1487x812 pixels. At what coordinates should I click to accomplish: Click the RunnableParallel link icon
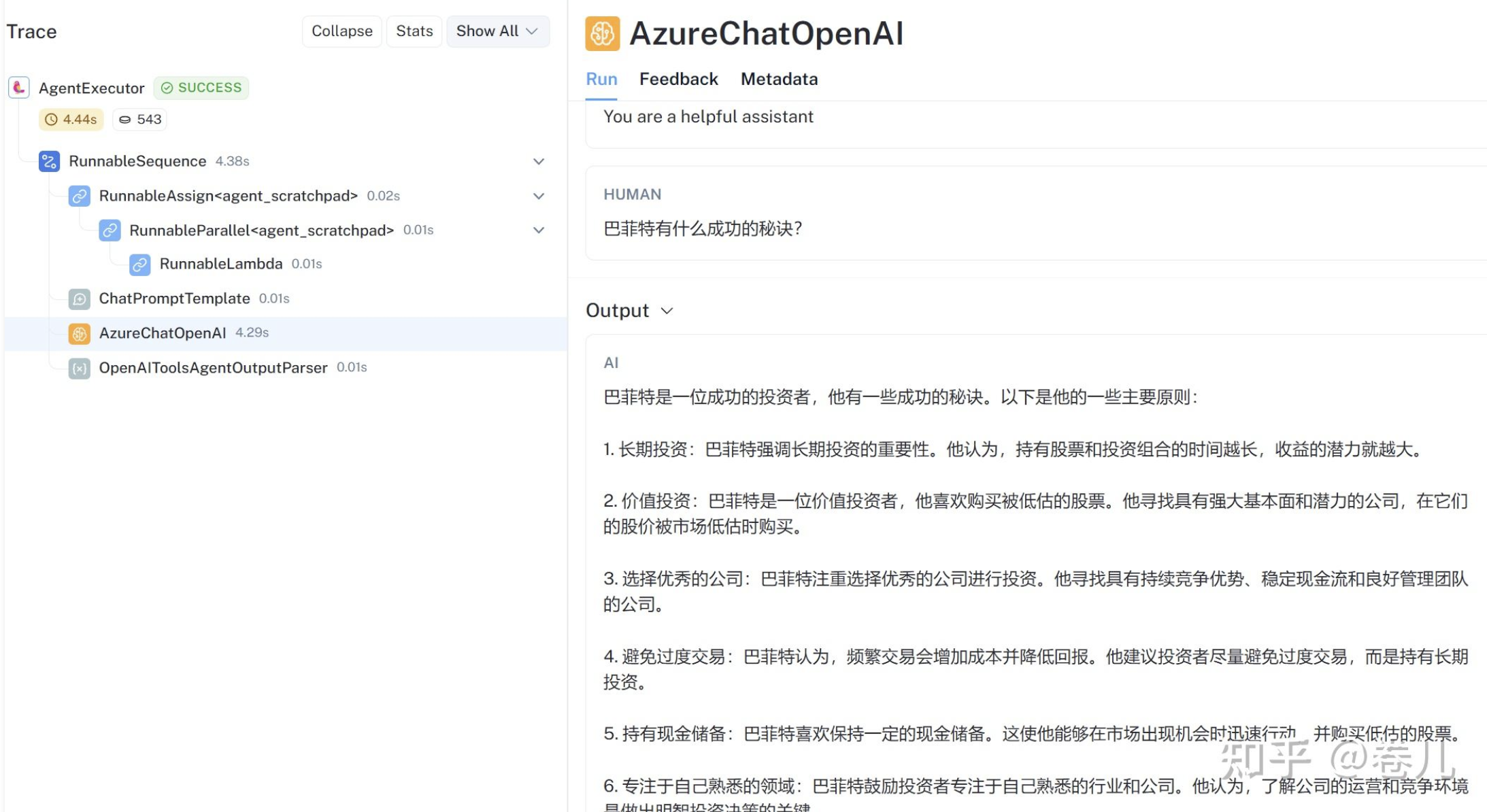(x=110, y=230)
